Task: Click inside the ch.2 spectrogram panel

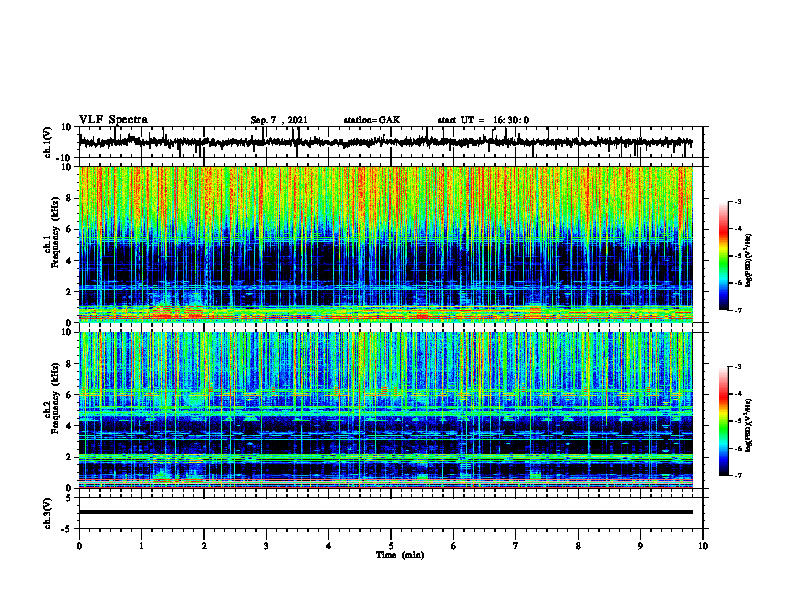Action: [385, 410]
